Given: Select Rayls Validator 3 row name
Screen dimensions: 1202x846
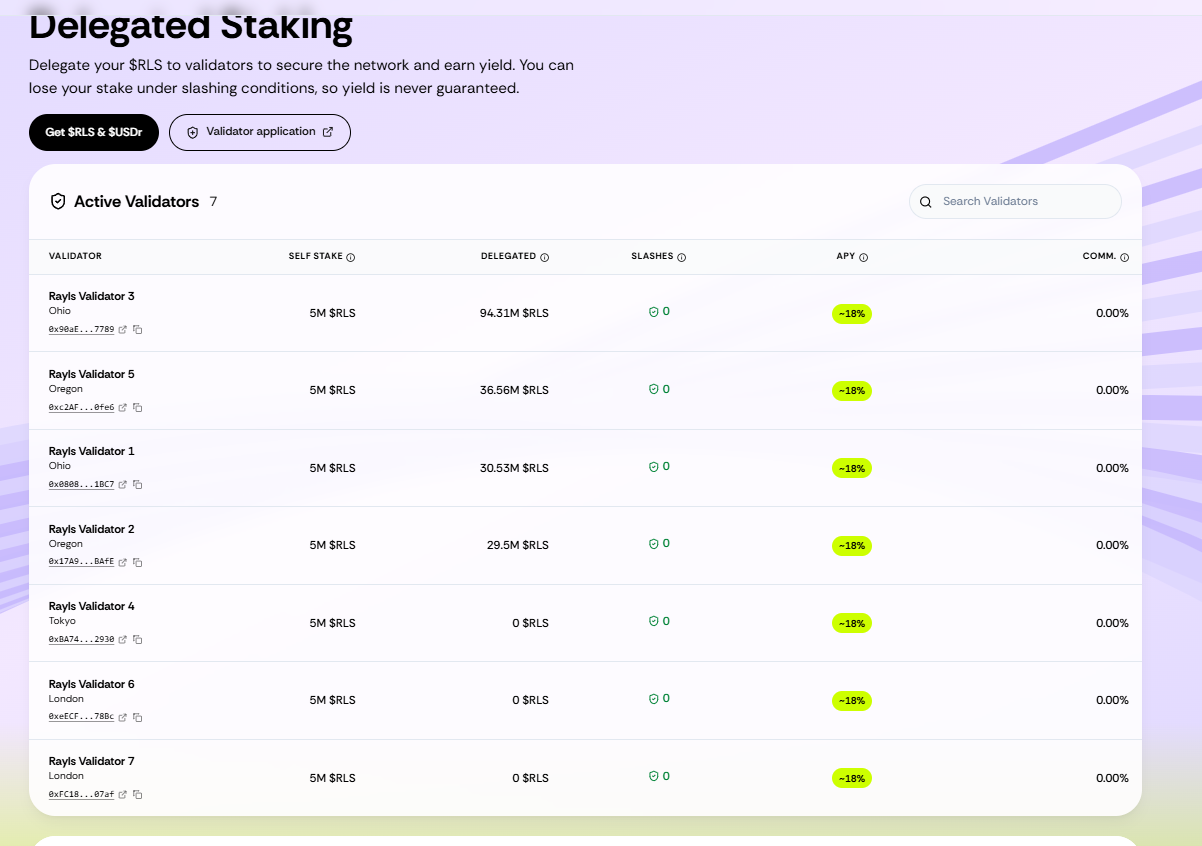Looking at the screenshot, I should click(x=91, y=296).
